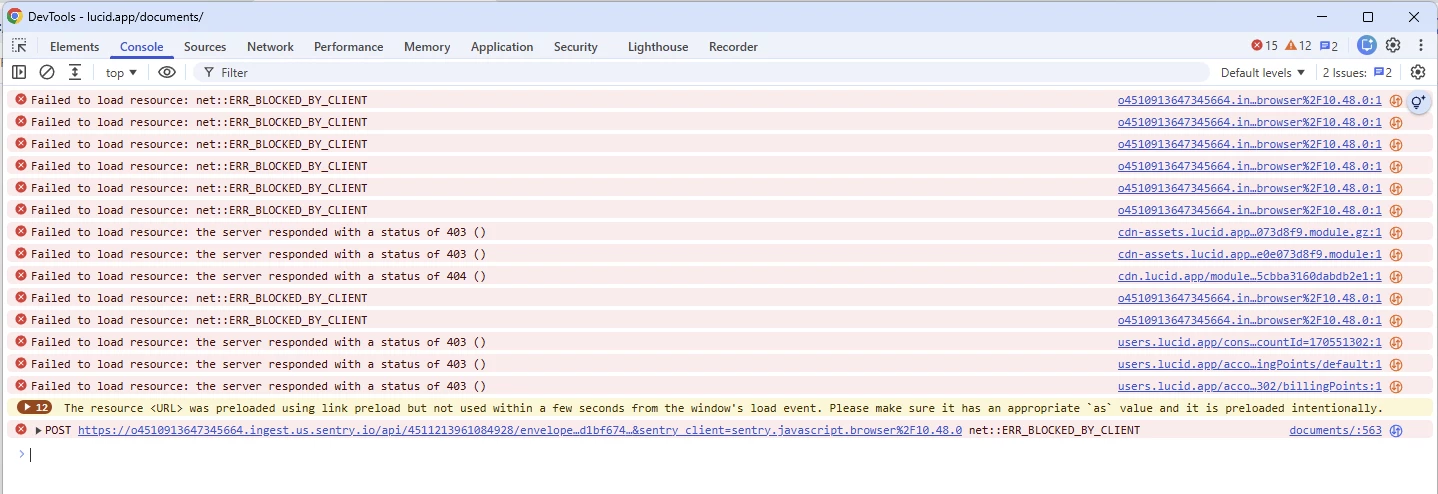Open the cdn-assets.lucid.app module.gz:1 source link
1438x494 pixels.
(x=1250, y=232)
